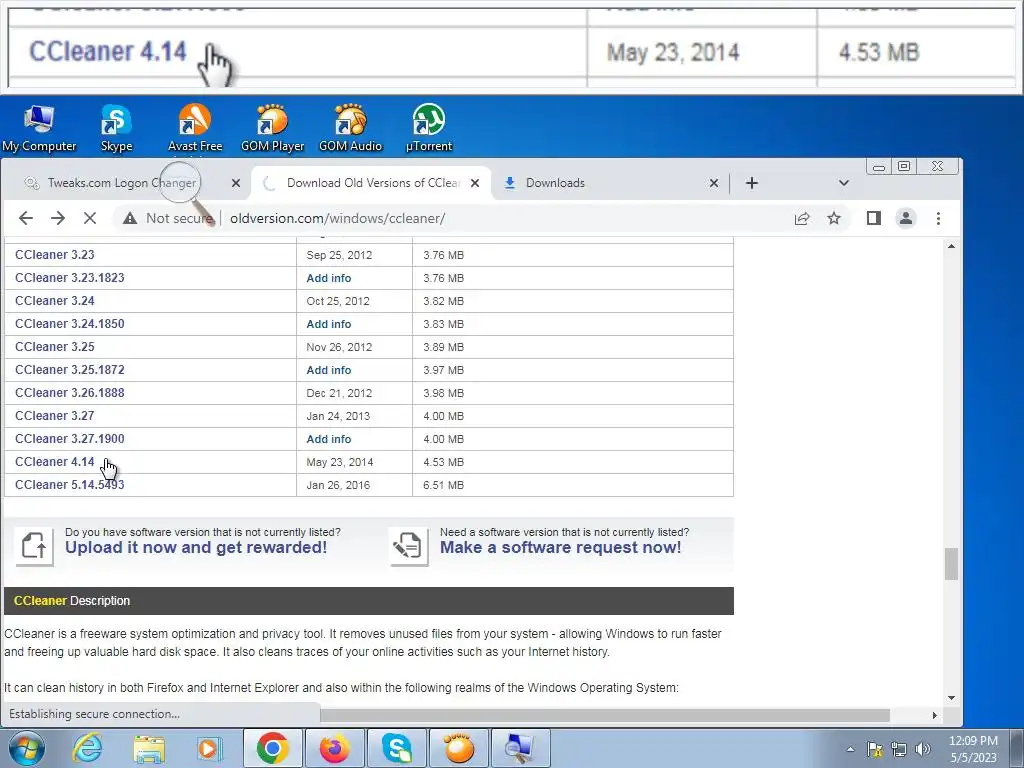Open CCleaner 3.24 link
1024x768 pixels.
[x=55, y=300]
